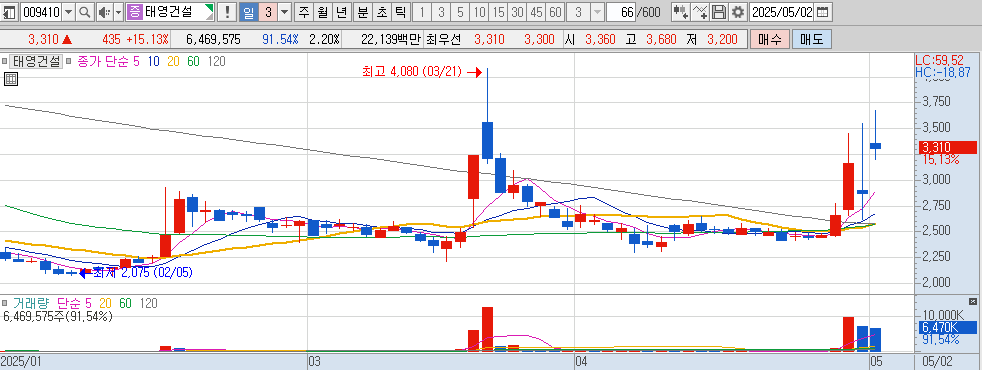This screenshot has width=982, height=370.
Task: Open the calendar date picker icon
Action: click(x=822, y=11)
